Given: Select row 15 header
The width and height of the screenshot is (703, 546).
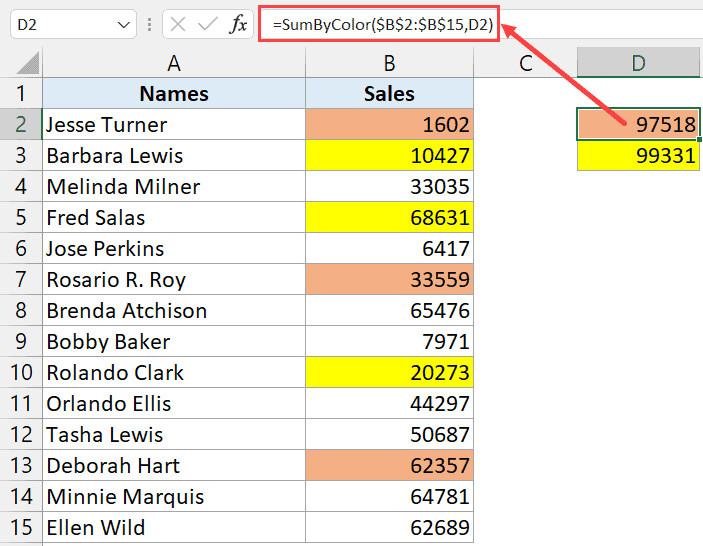Looking at the screenshot, I should pyautogui.click(x=21, y=528).
